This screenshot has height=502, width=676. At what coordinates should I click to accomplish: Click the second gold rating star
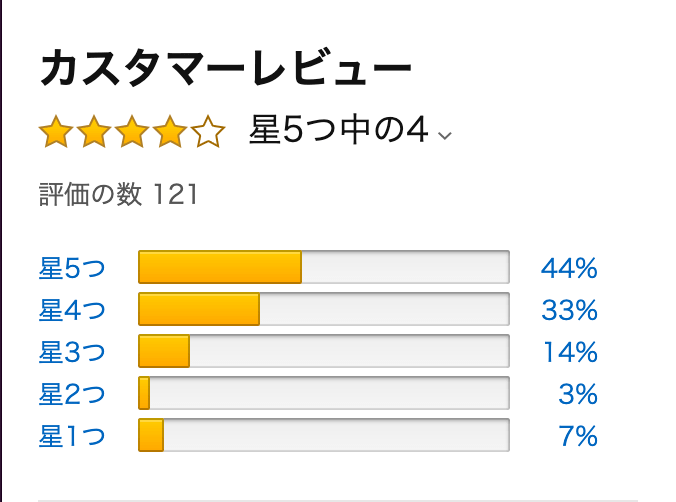(x=94, y=132)
